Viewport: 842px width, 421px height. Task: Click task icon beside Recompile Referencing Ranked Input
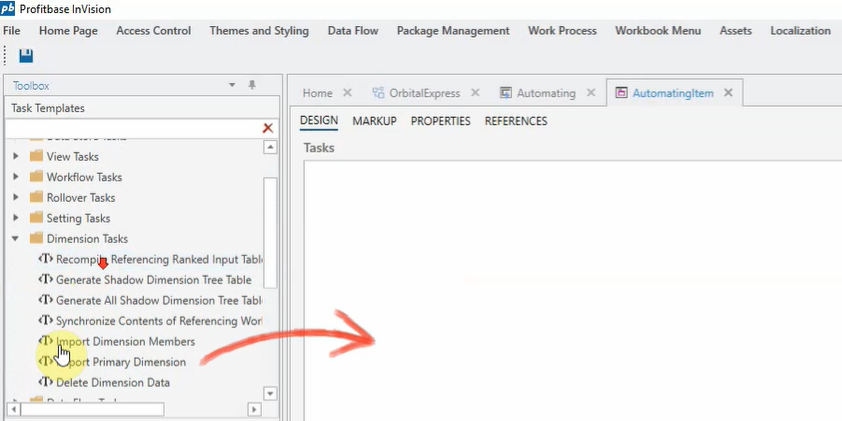click(46, 259)
